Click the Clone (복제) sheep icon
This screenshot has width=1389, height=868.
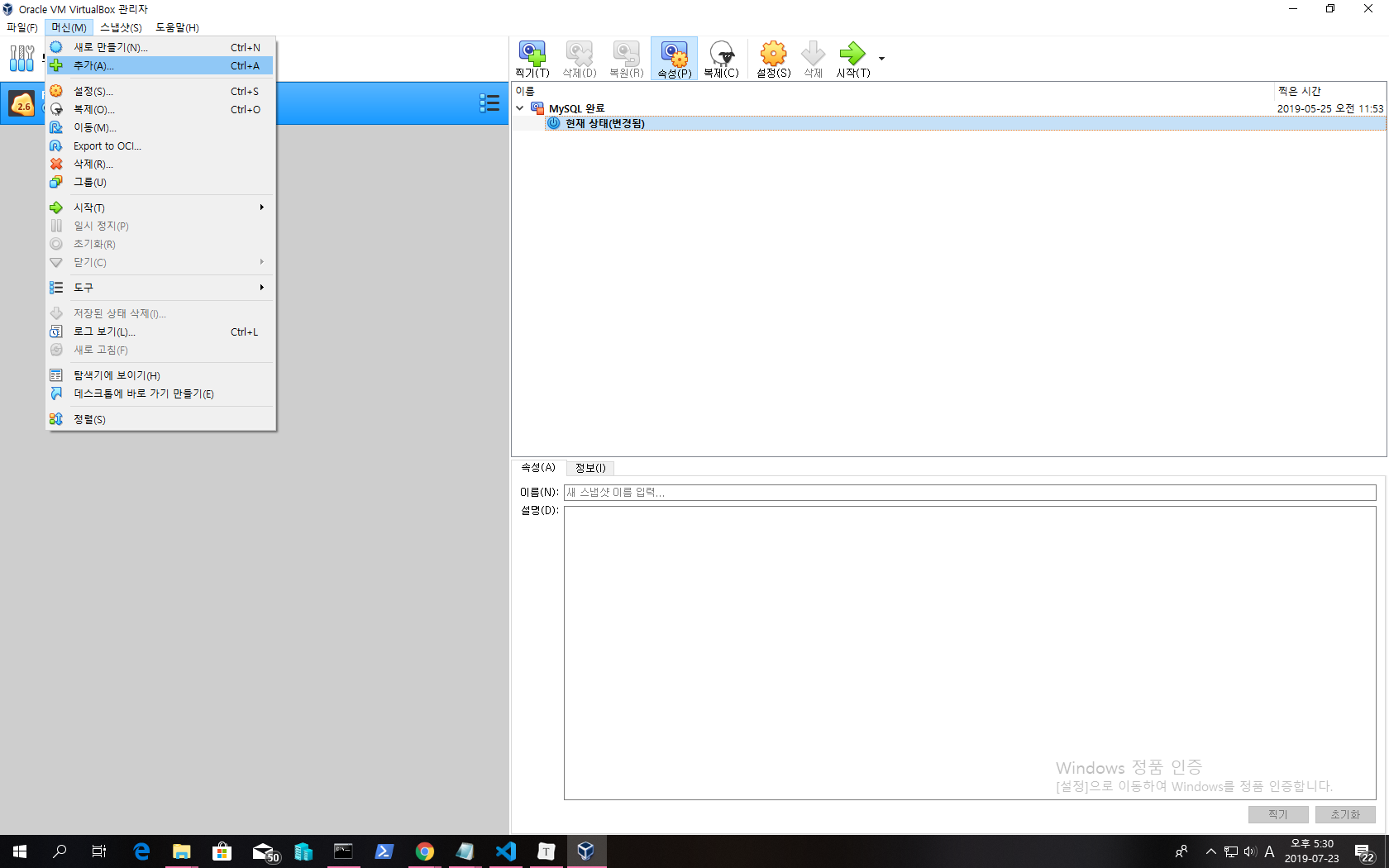point(721,59)
